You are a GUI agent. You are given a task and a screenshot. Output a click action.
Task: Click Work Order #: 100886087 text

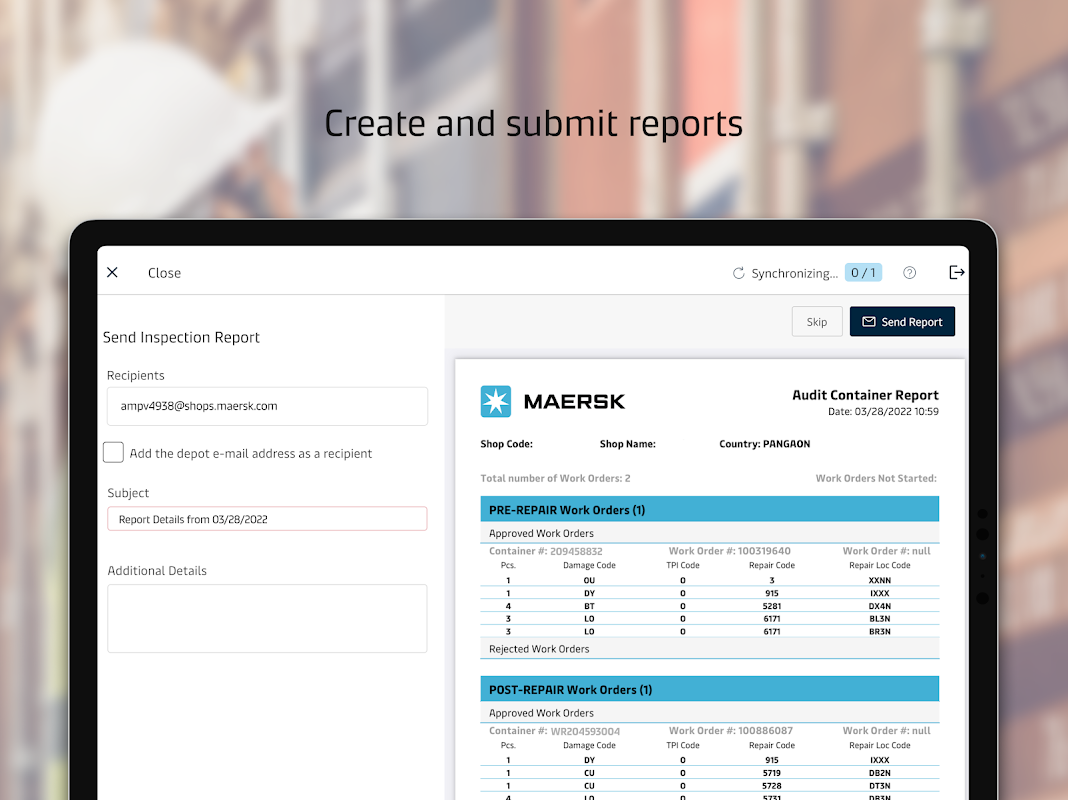click(x=730, y=731)
